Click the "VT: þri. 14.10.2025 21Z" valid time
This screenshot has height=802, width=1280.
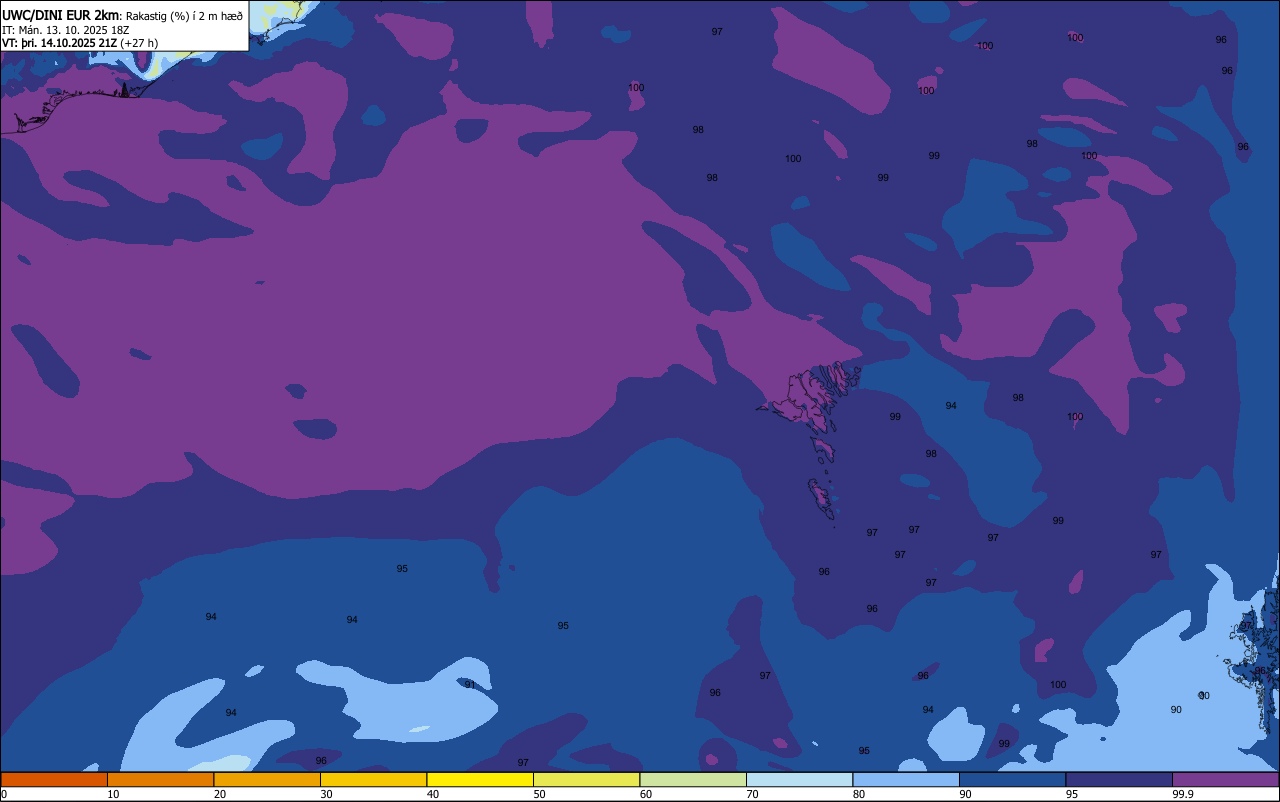pyautogui.click(x=59, y=43)
